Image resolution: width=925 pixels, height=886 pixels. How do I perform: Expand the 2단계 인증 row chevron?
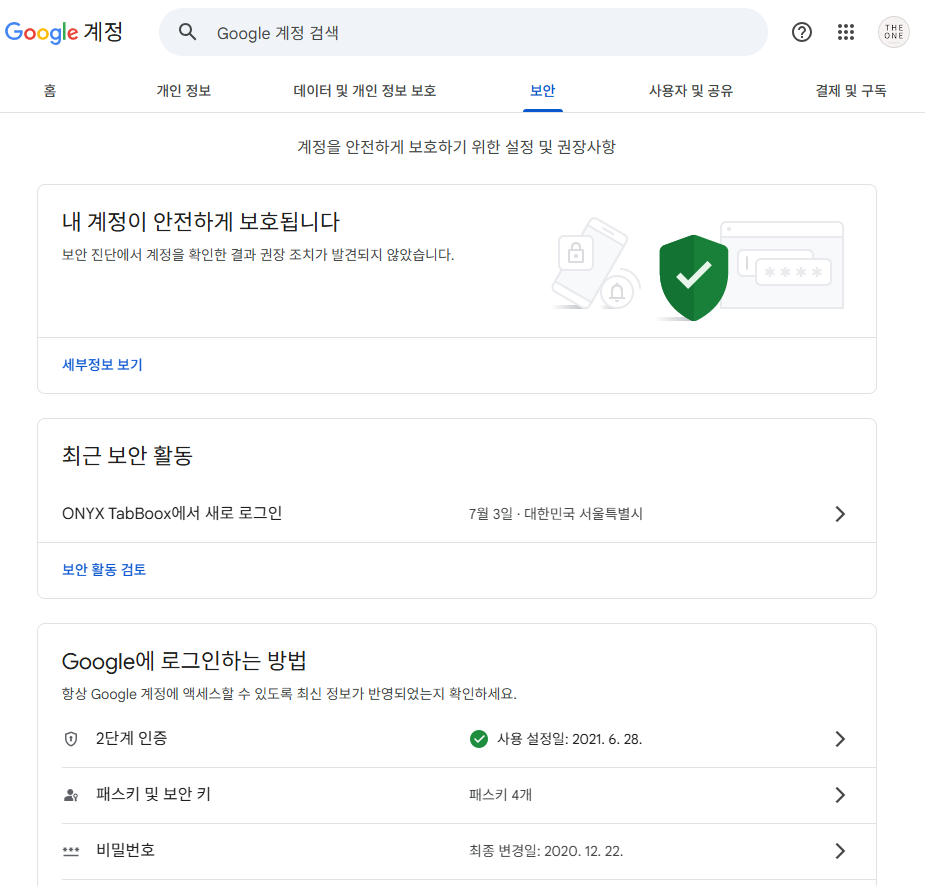(x=840, y=739)
